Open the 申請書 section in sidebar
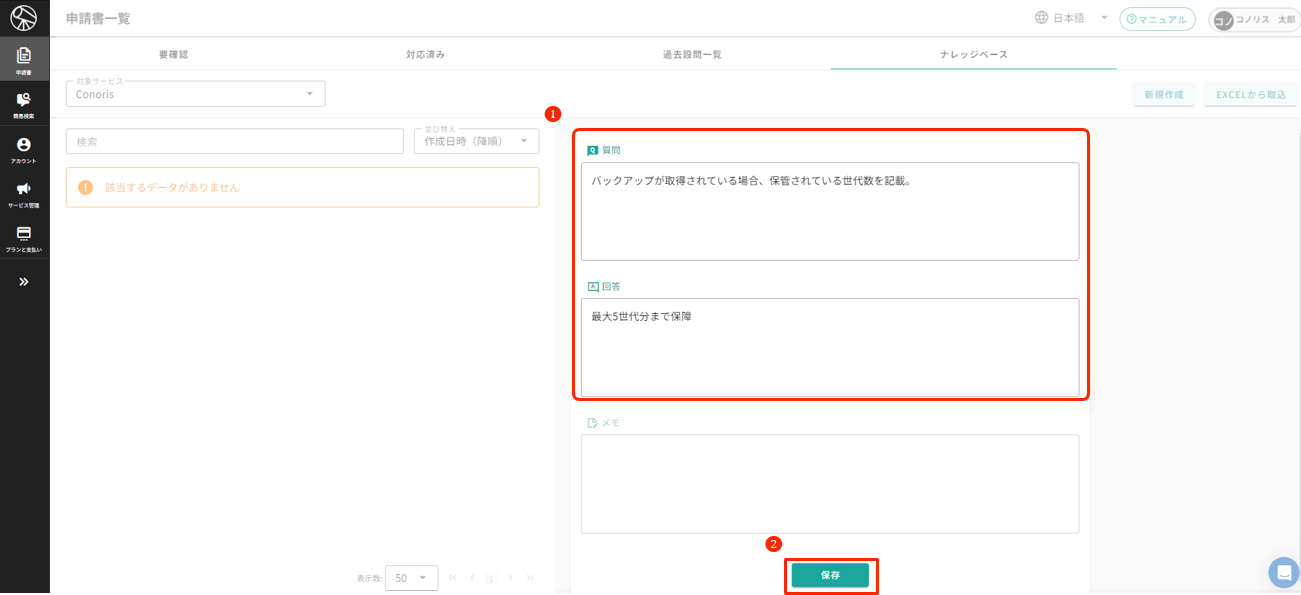This screenshot has width=1301, height=595. pyautogui.click(x=24, y=59)
